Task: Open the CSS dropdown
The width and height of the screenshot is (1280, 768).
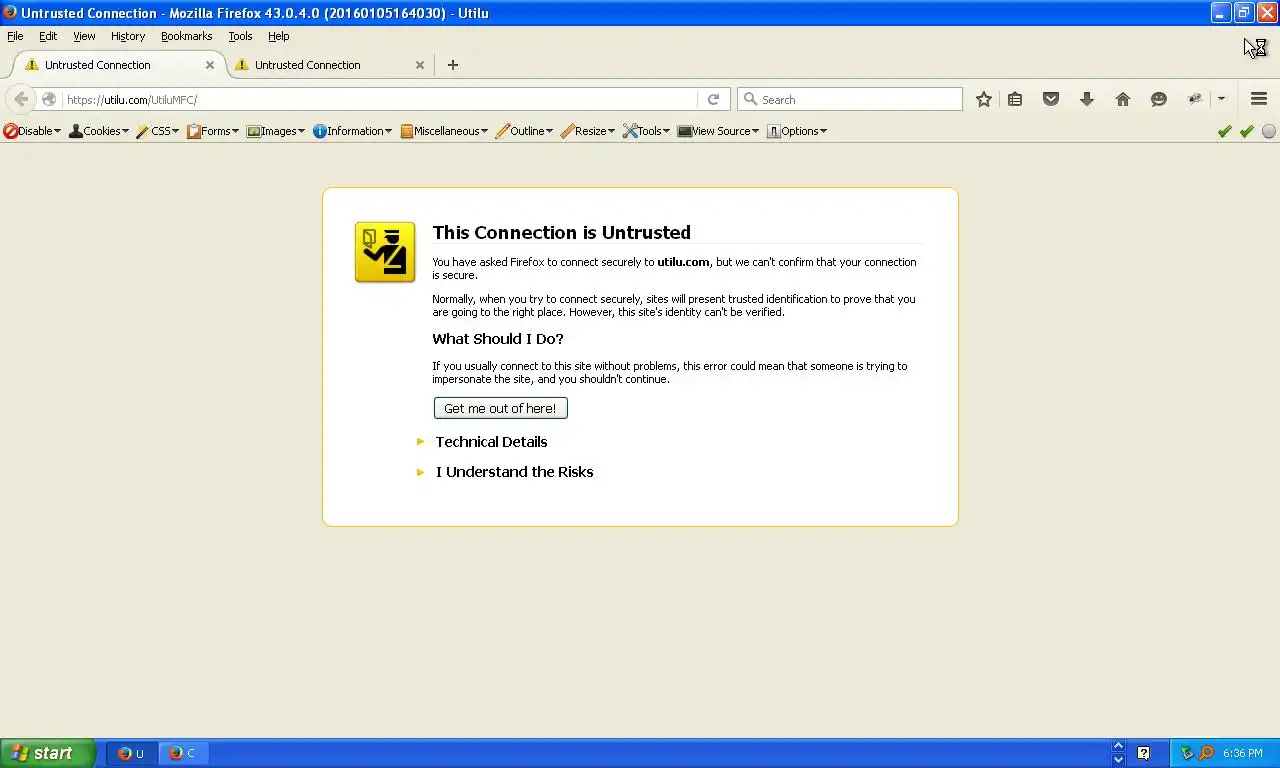Action: tap(158, 131)
